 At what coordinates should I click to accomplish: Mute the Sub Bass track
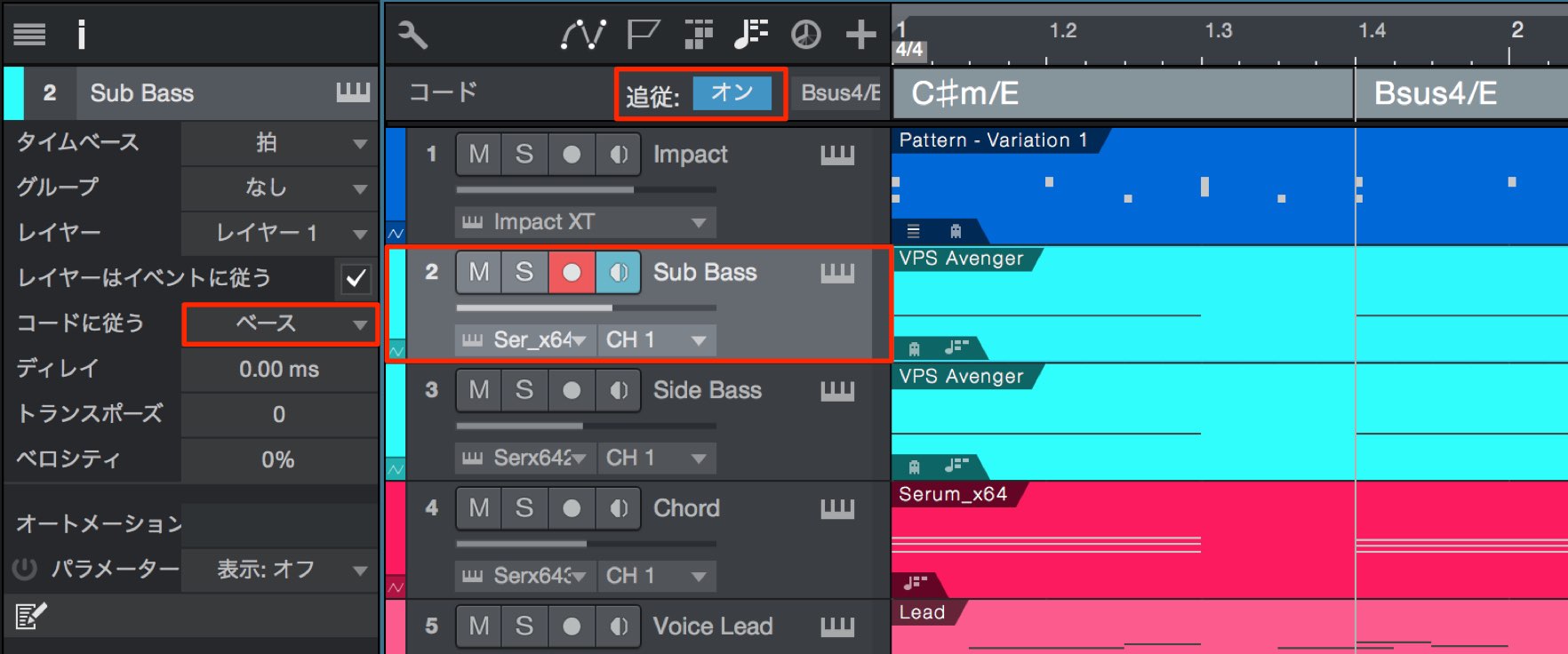[479, 272]
